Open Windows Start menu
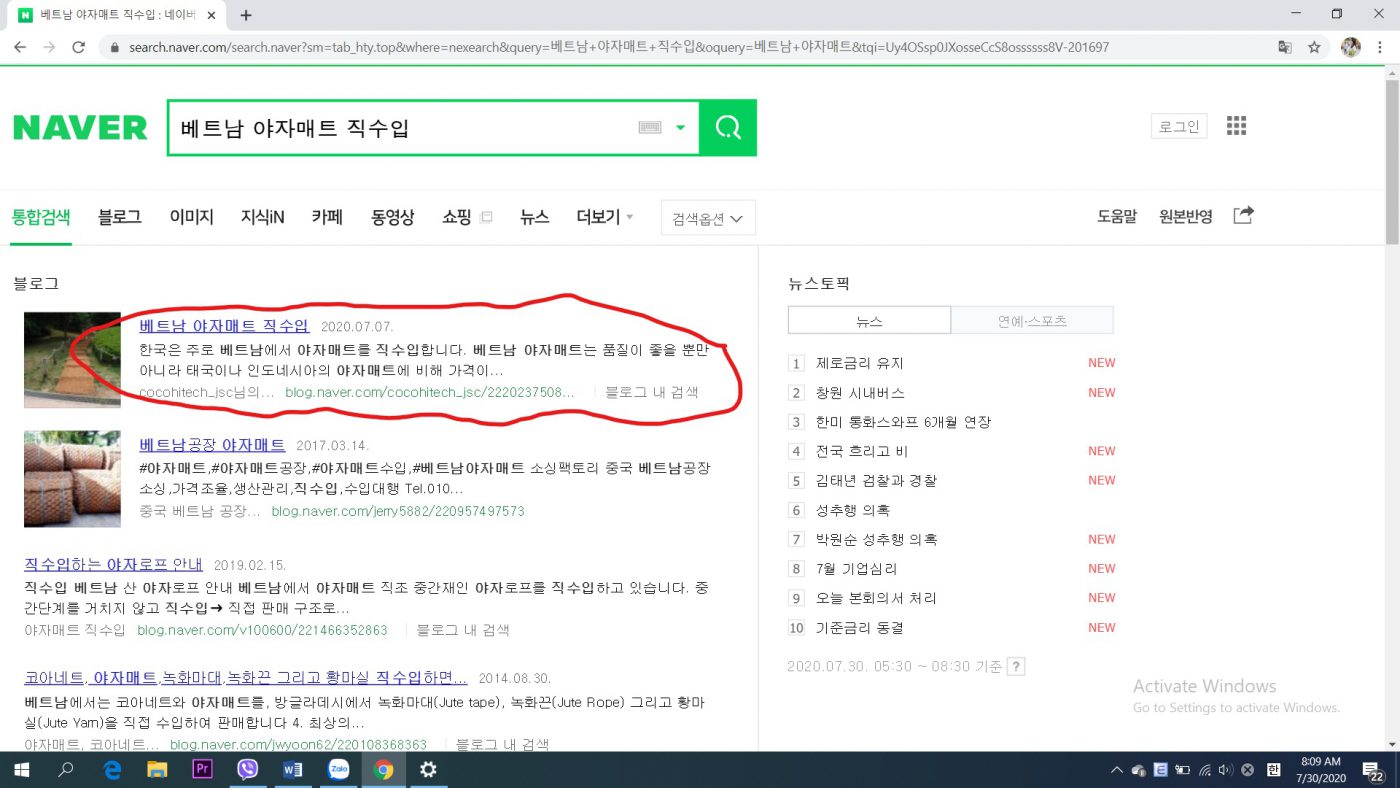The image size is (1400, 788). (20, 770)
